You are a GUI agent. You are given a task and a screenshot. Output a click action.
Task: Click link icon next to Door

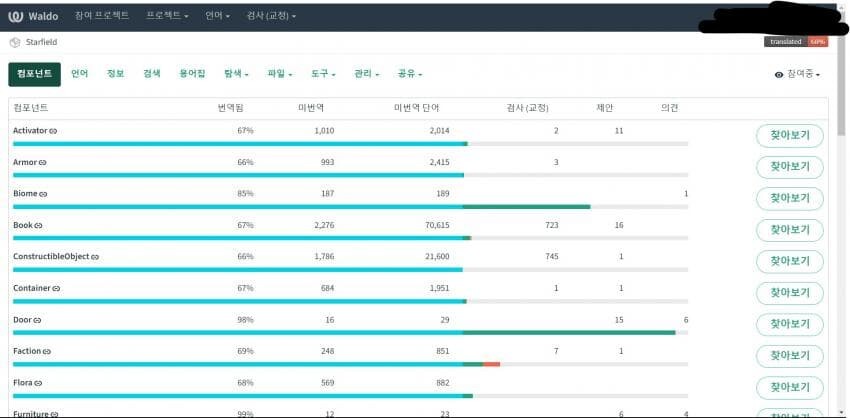37,320
